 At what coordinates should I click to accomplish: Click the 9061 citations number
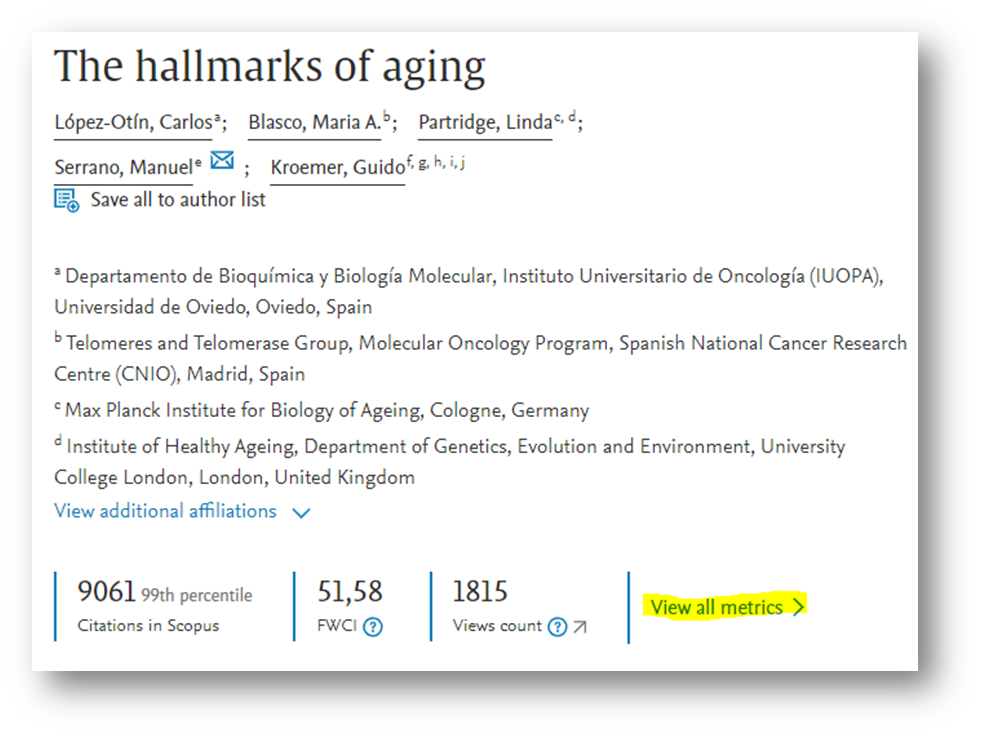tap(106, 592)
